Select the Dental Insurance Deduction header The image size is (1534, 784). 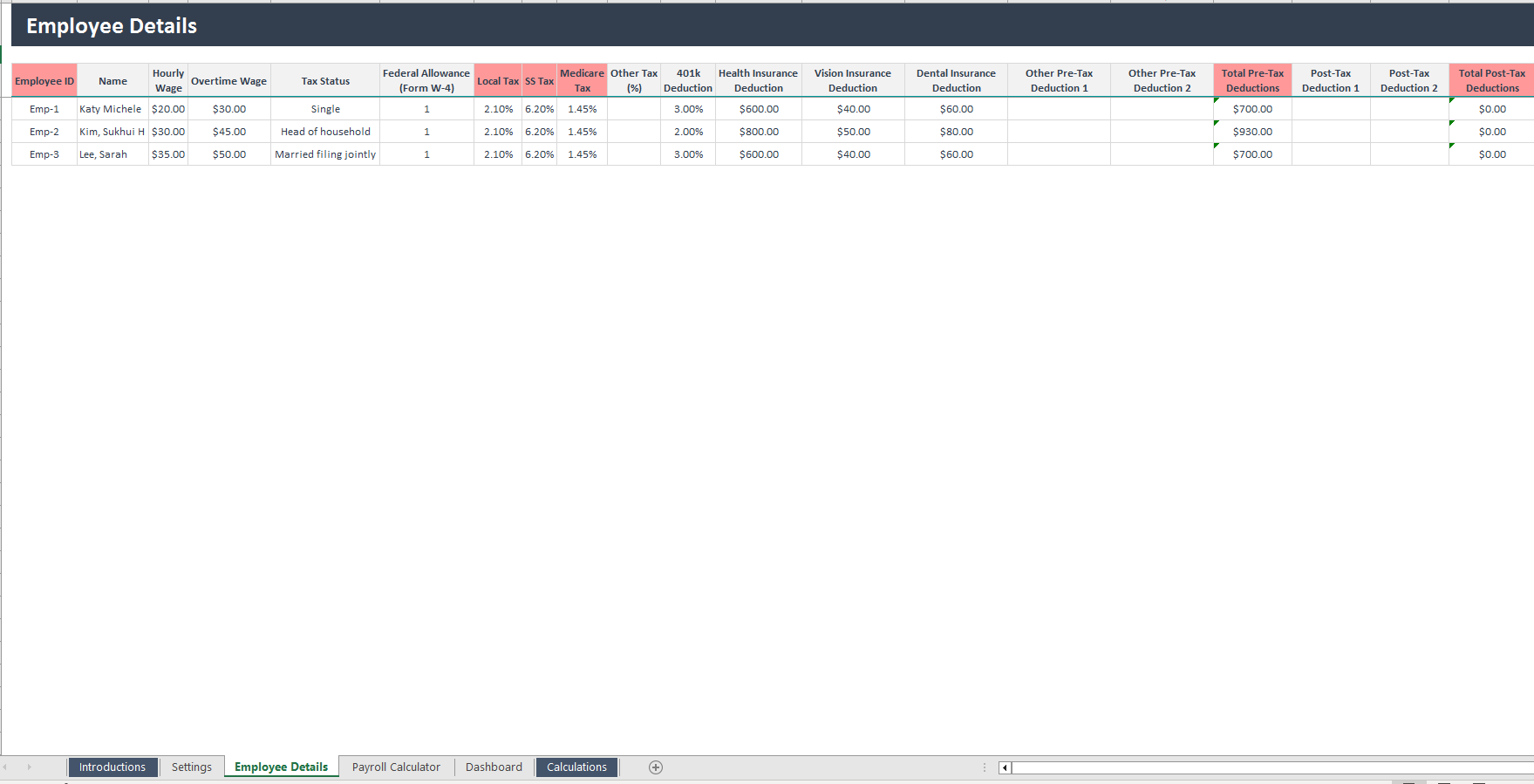pyautogui.click(x=956, y=80)
